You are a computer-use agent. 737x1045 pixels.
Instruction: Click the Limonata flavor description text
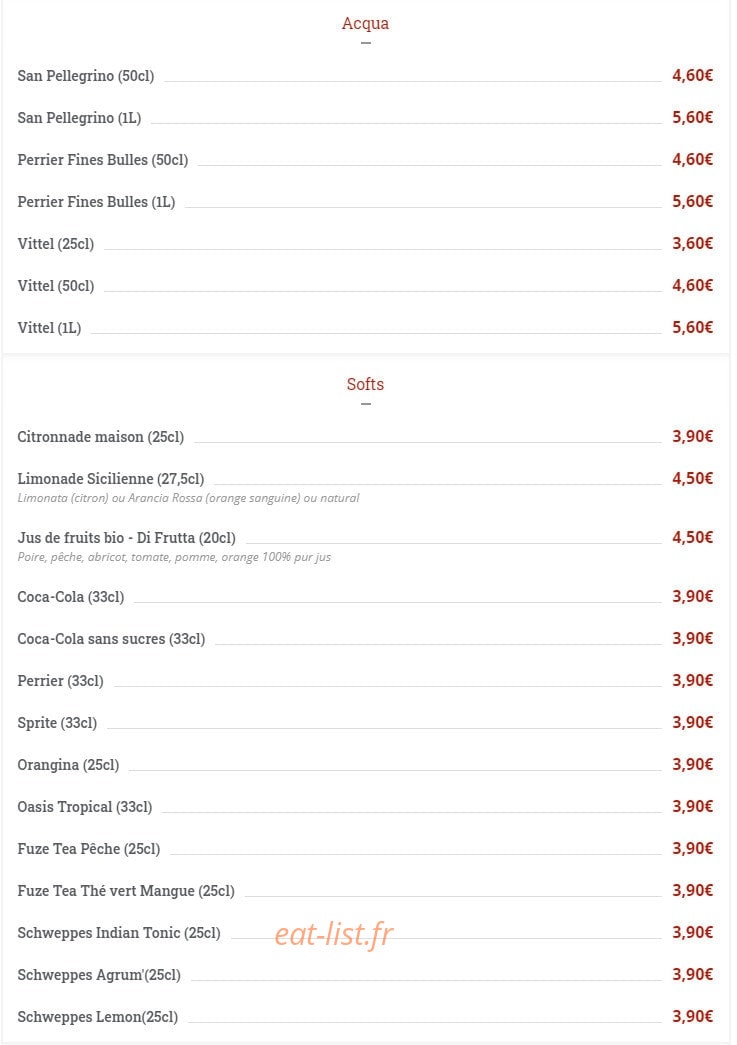coord(188,498)
